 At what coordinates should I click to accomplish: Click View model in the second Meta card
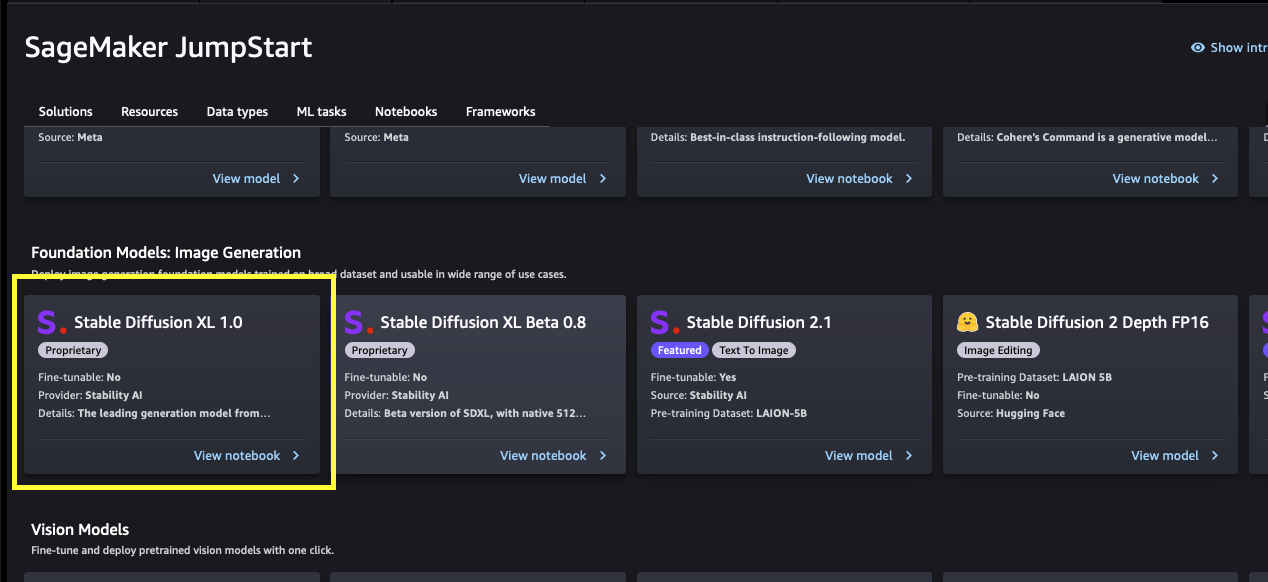pos(552,179)
